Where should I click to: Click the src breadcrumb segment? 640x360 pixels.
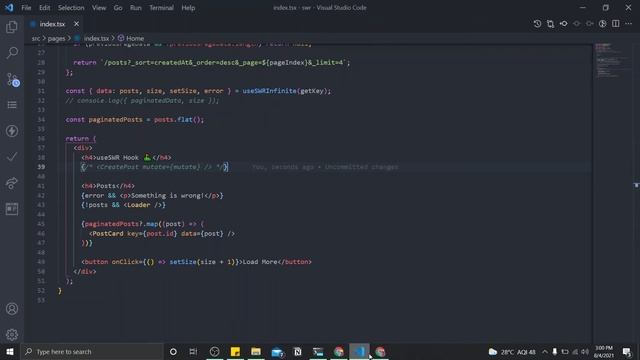36,38
